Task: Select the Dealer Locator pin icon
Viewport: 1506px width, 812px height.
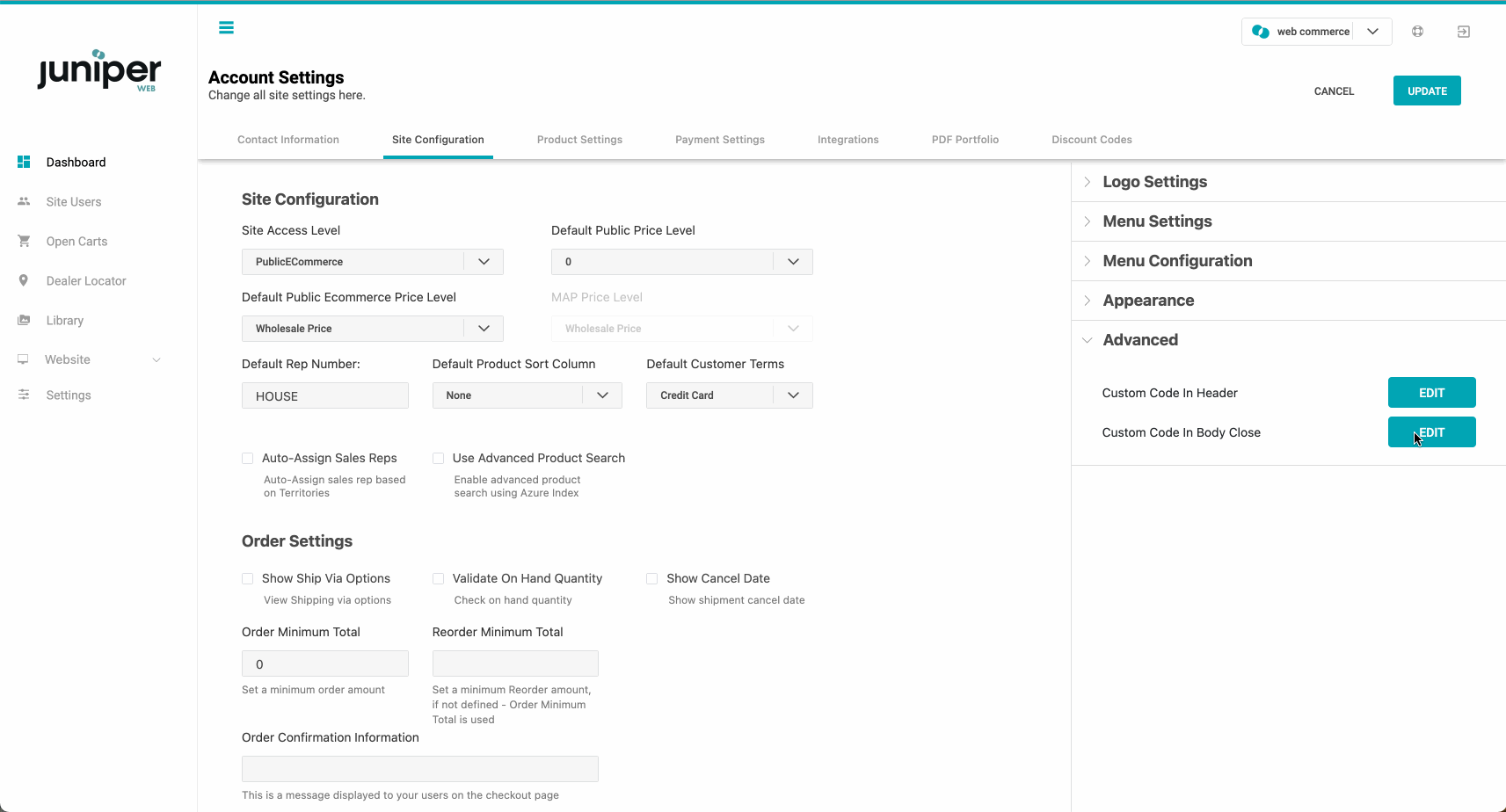Action: point(24,280)
